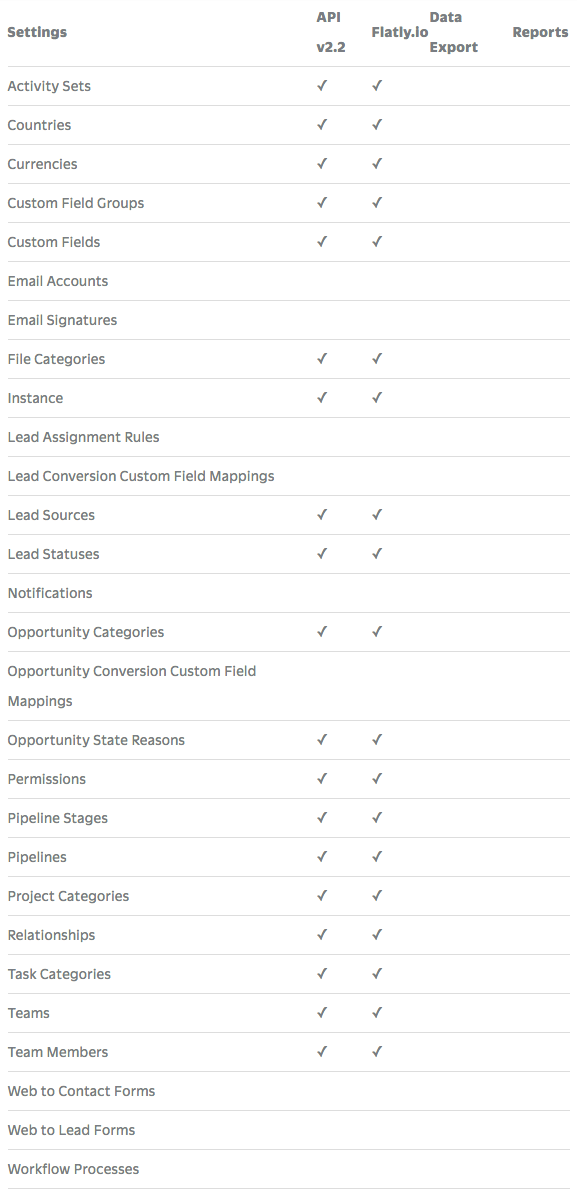This screenshot has width=577, height=1193.
Task: Click the API v2.2 checkmark for Opportunity Categories
Action: pos(322,632)
